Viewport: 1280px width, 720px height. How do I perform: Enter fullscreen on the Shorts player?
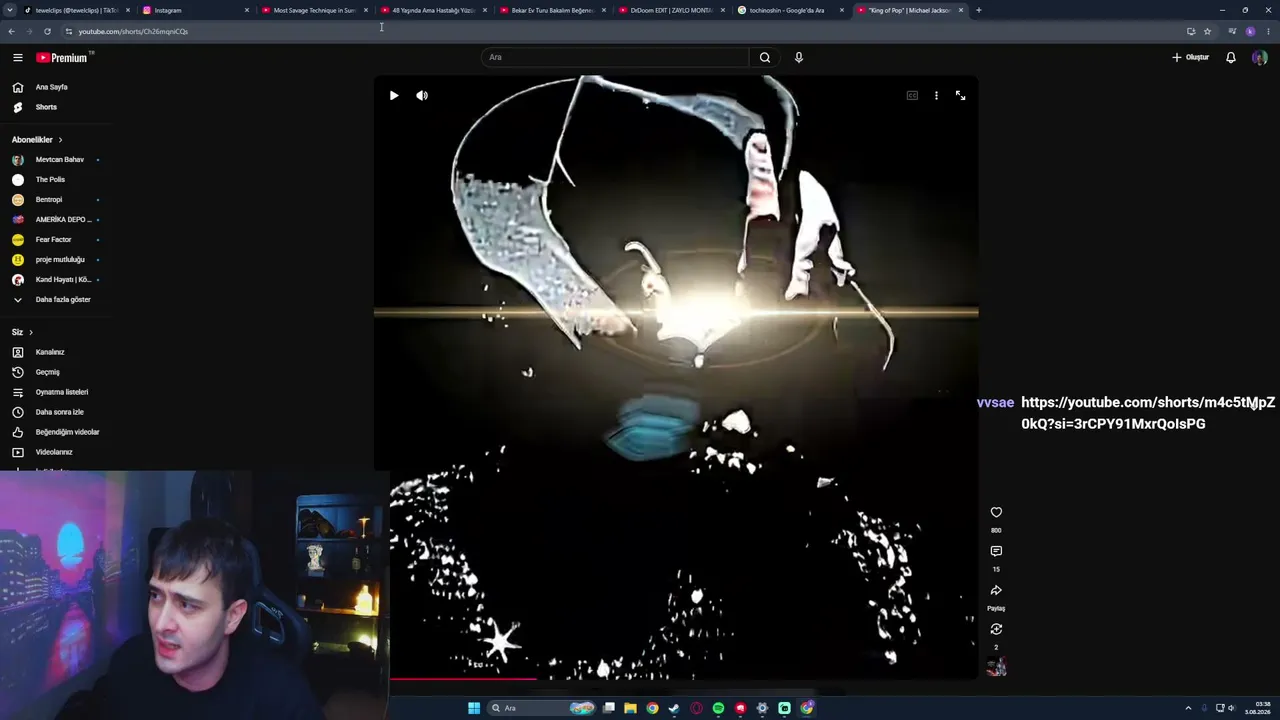(x=960, y=96)
